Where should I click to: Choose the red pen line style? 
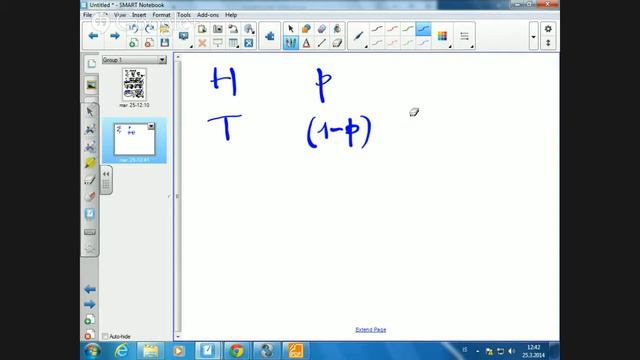pos(392,29)
